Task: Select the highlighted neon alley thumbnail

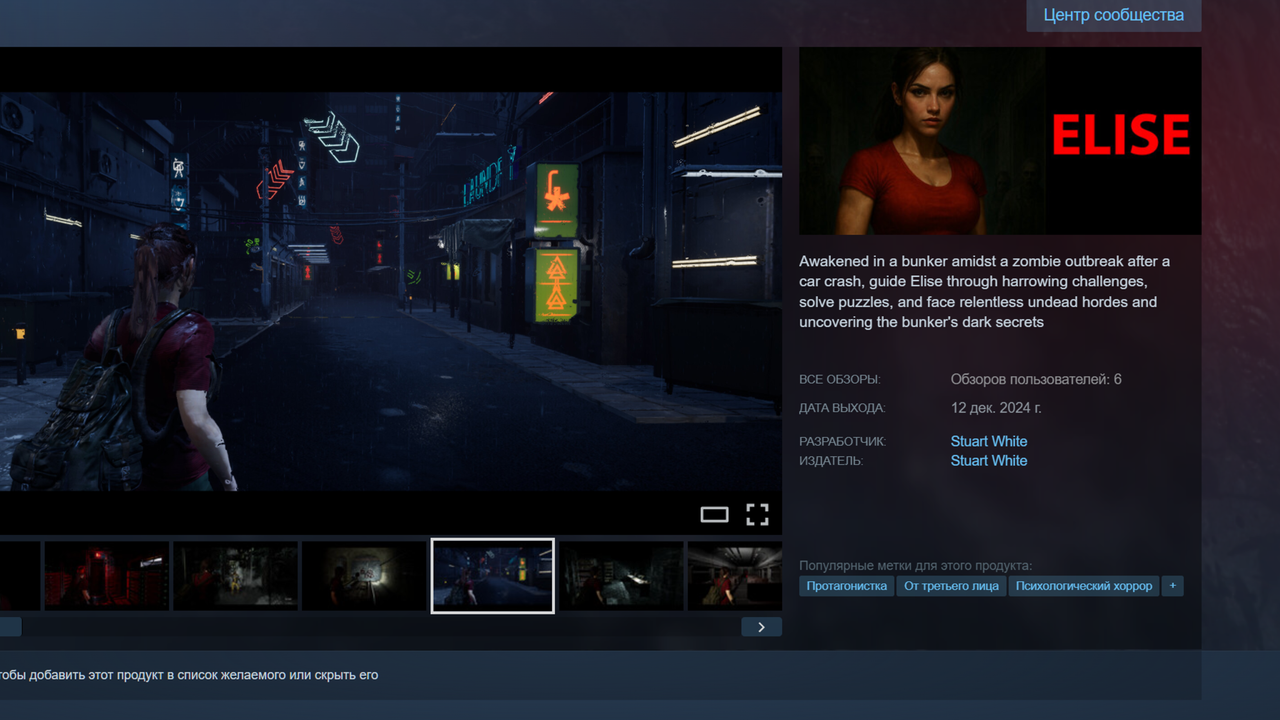Action: click(x=492, y=576)
